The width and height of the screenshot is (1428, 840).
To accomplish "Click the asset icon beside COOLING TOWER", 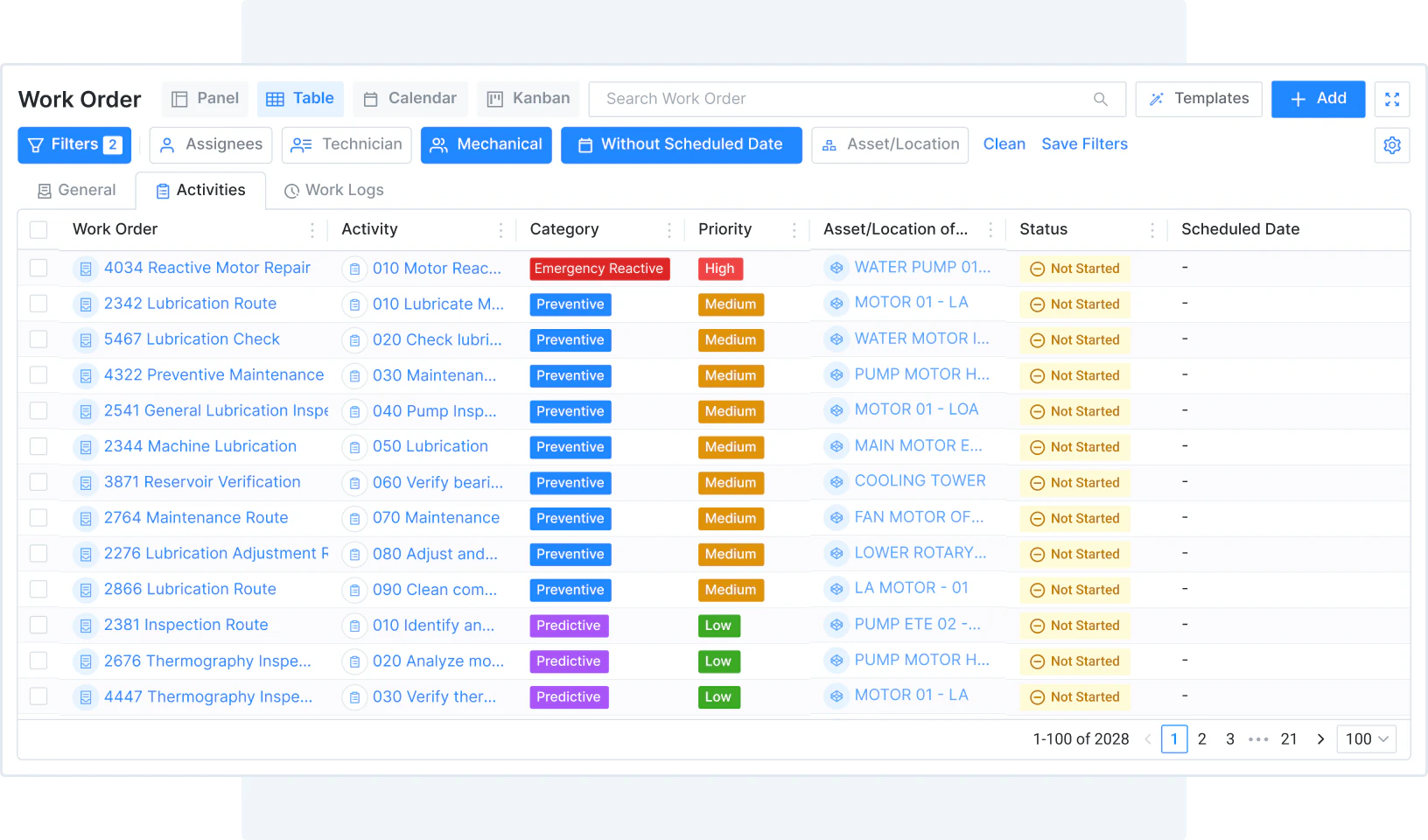I will click(836, 482).
